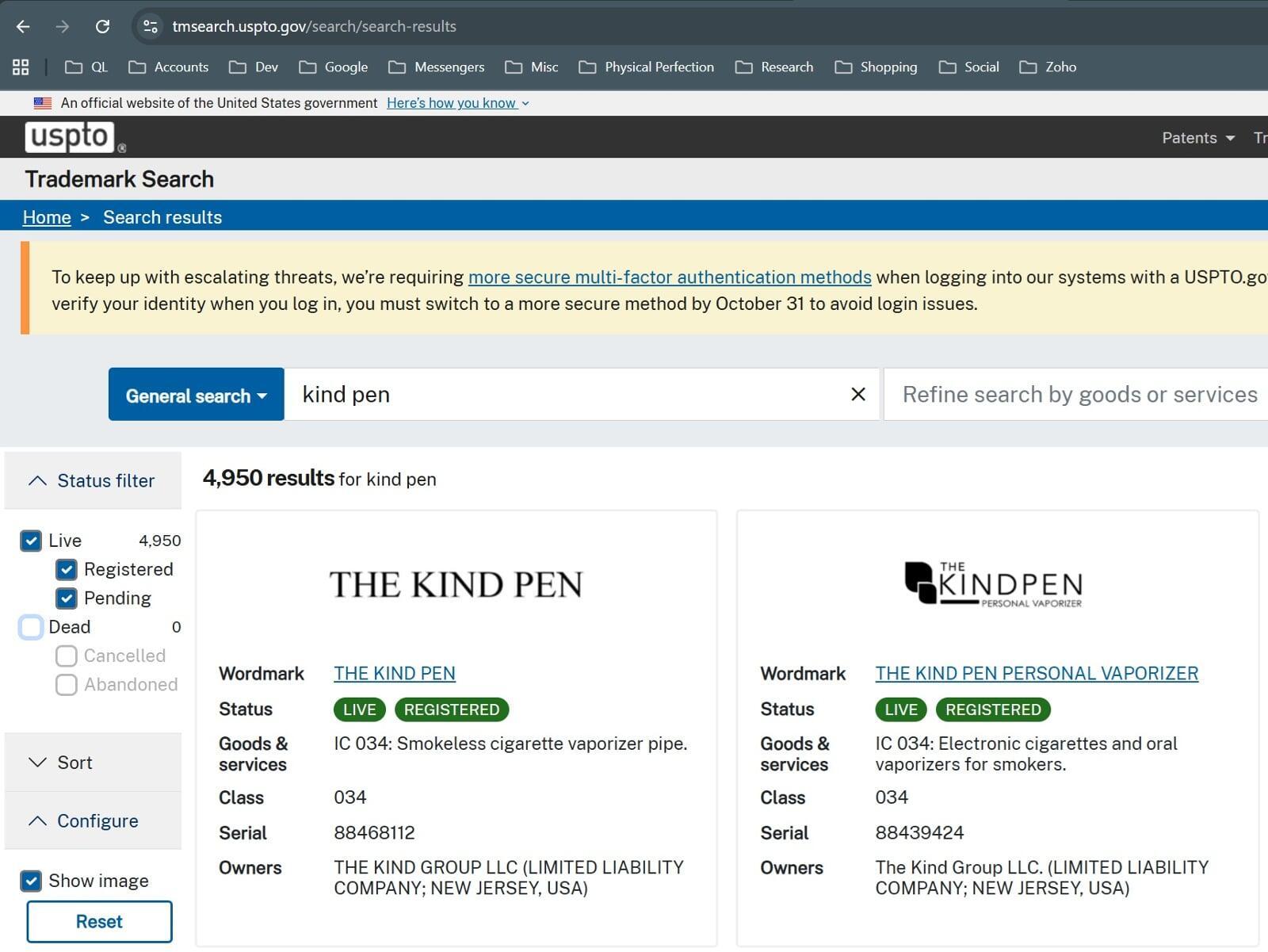
Task: Collapse the Configure section
Action: 93,821
